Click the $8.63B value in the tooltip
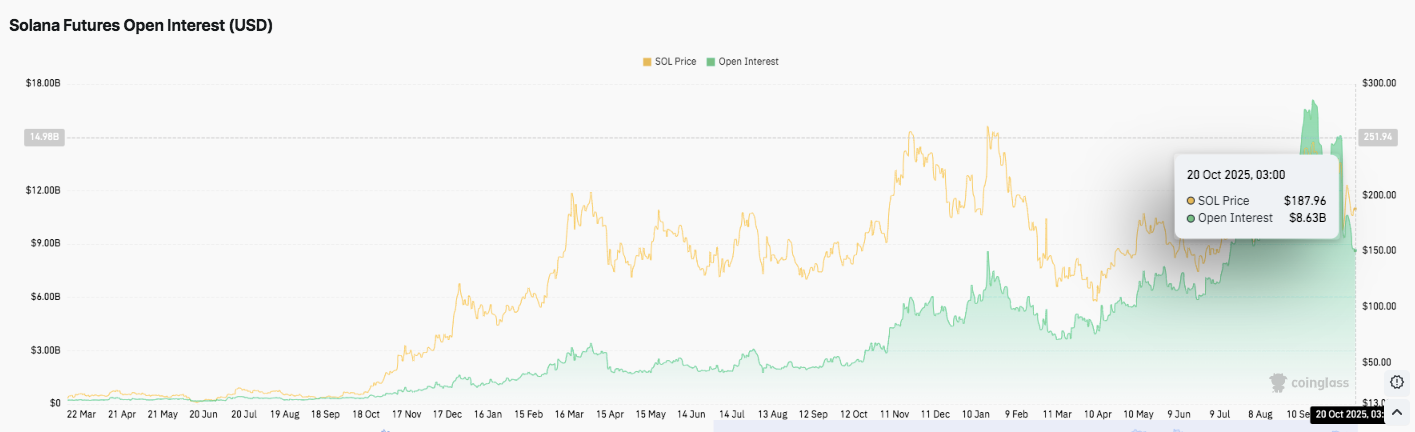The width and height of the screenshot is (1415, 432). point(1306,218)
